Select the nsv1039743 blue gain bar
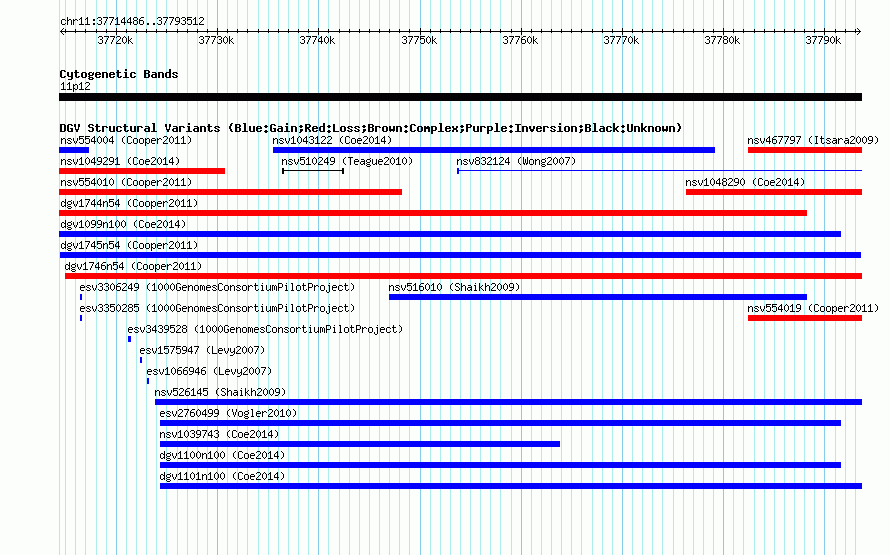This screenshot has width=890, height=555. [x=360, y=444]
